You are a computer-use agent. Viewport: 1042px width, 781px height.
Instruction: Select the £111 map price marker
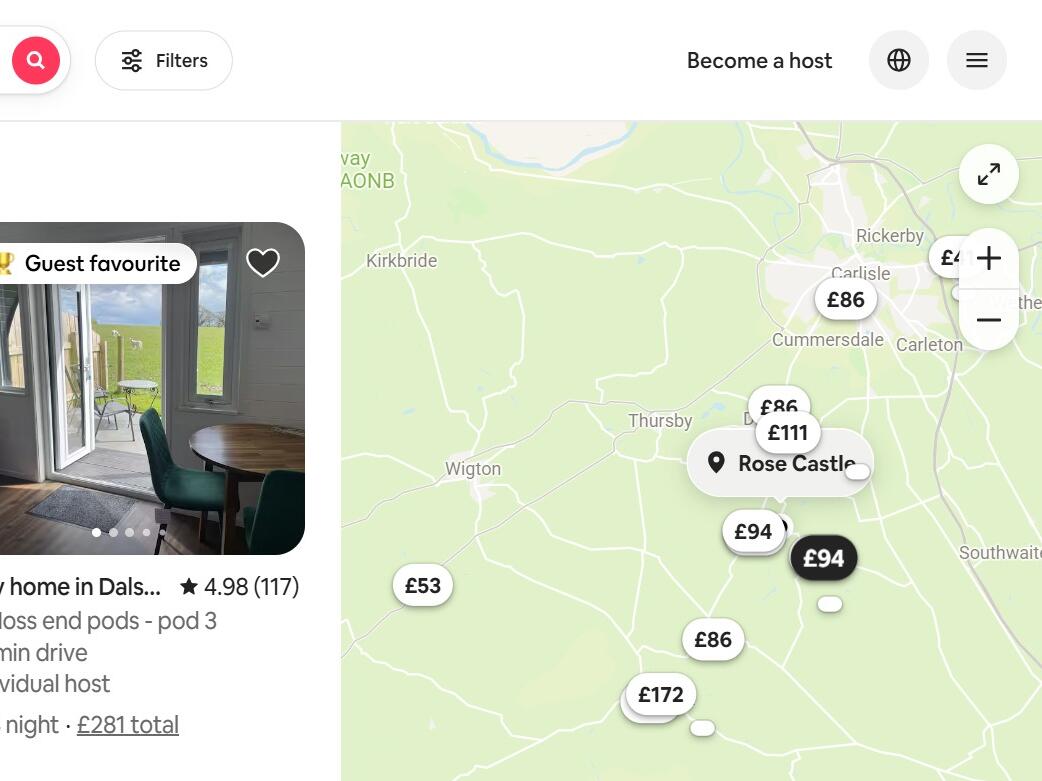tap(787, 433)
